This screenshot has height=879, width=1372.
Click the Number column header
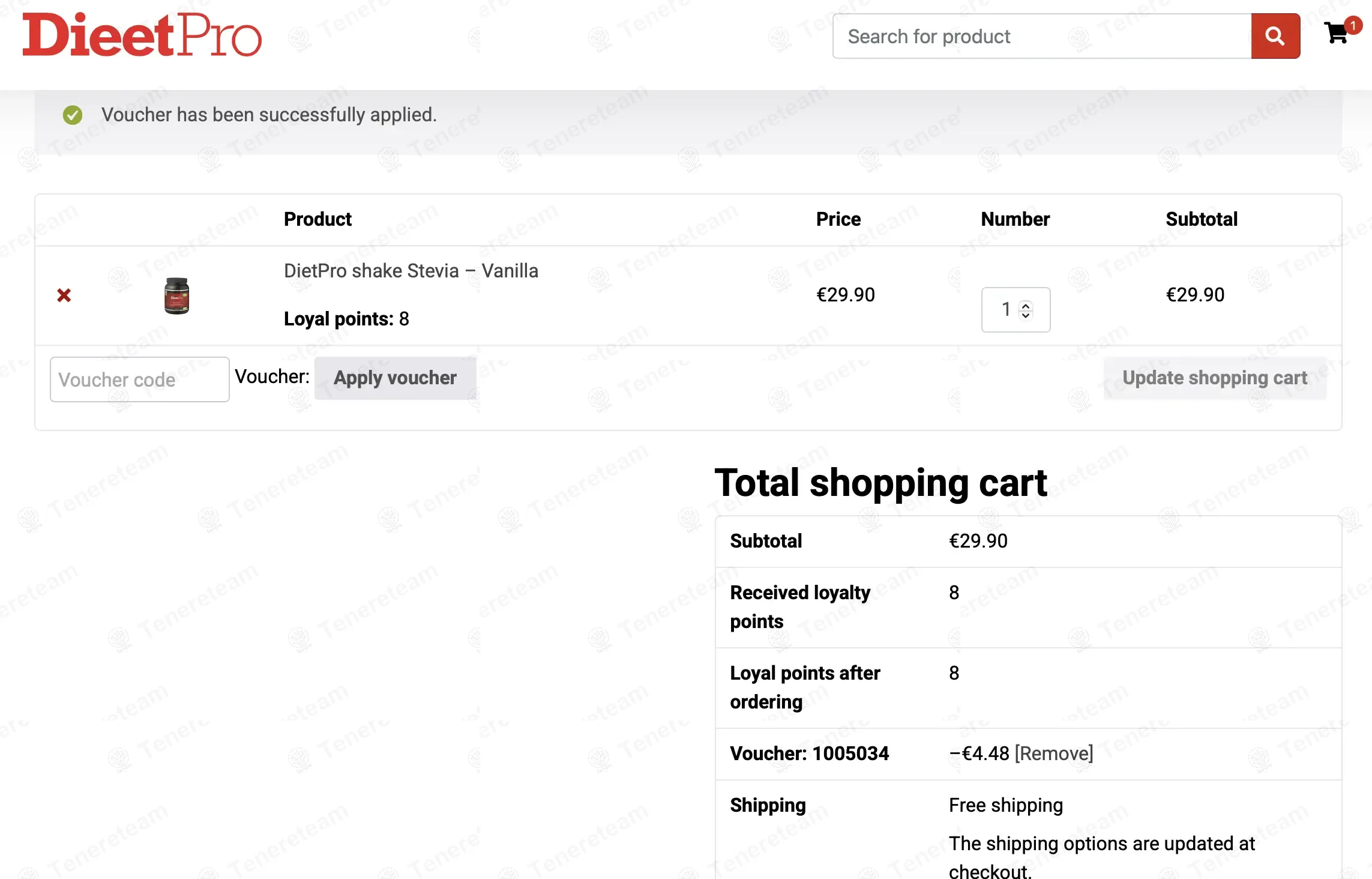[1015, 219]
